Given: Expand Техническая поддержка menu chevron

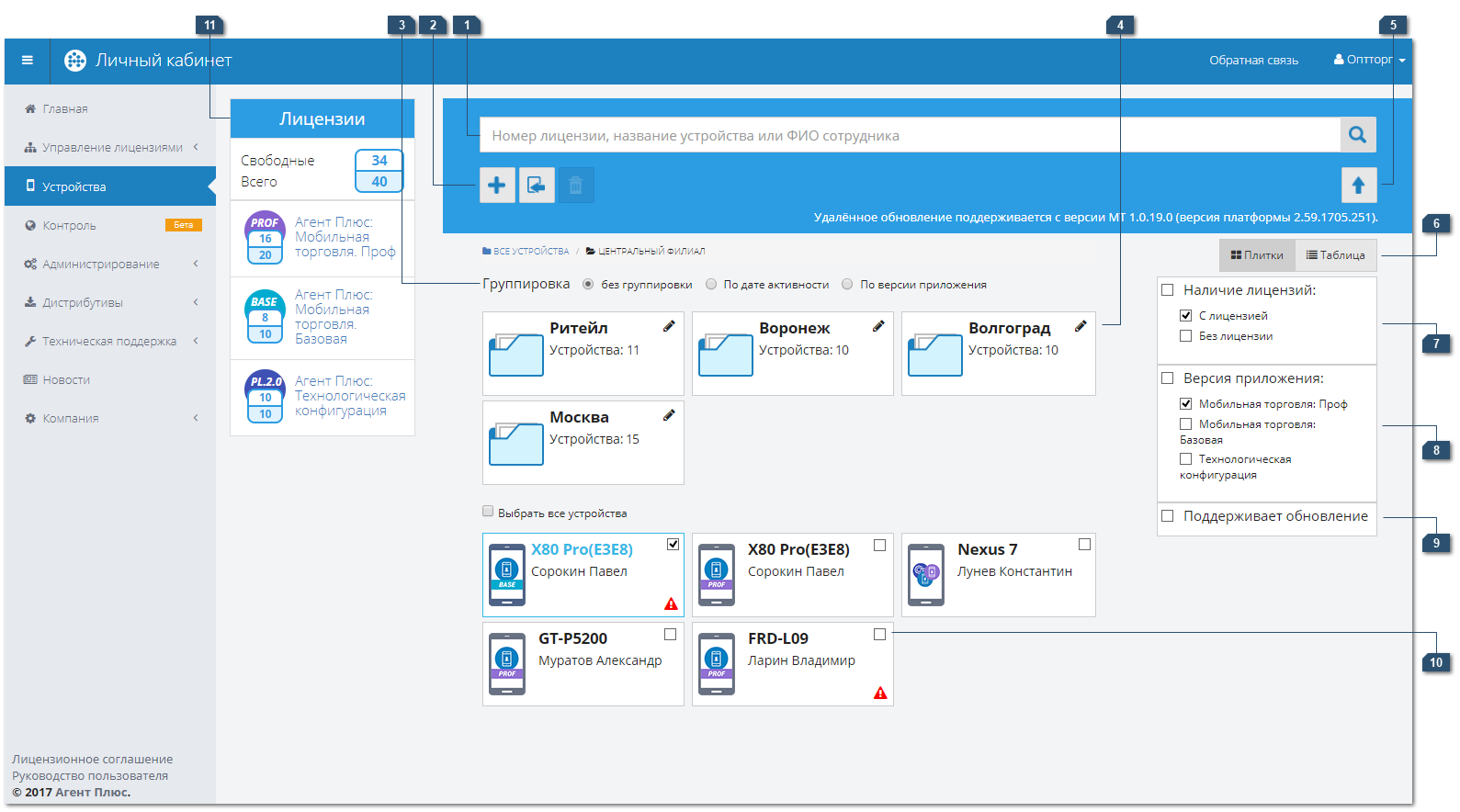Looking at the screenshot, I should [x=196, y=341].
